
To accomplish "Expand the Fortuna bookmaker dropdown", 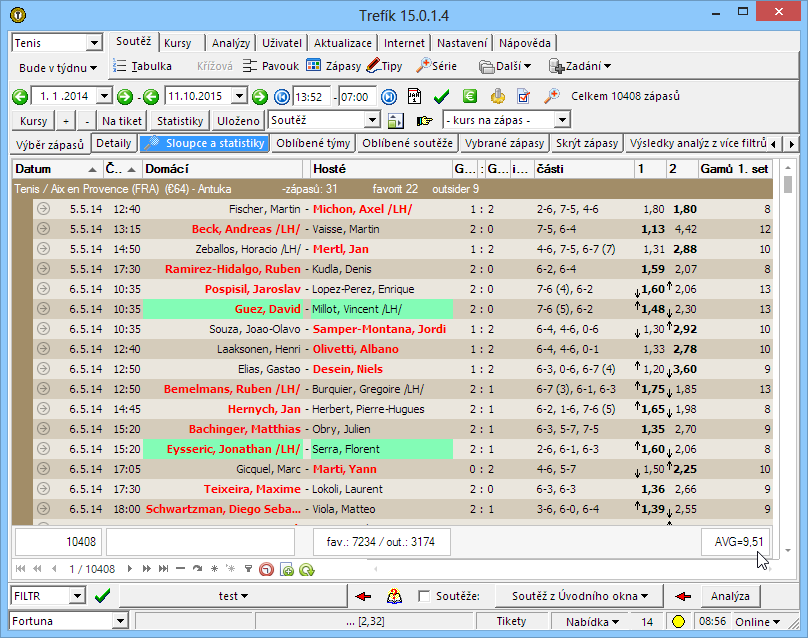I will point(122,622).
